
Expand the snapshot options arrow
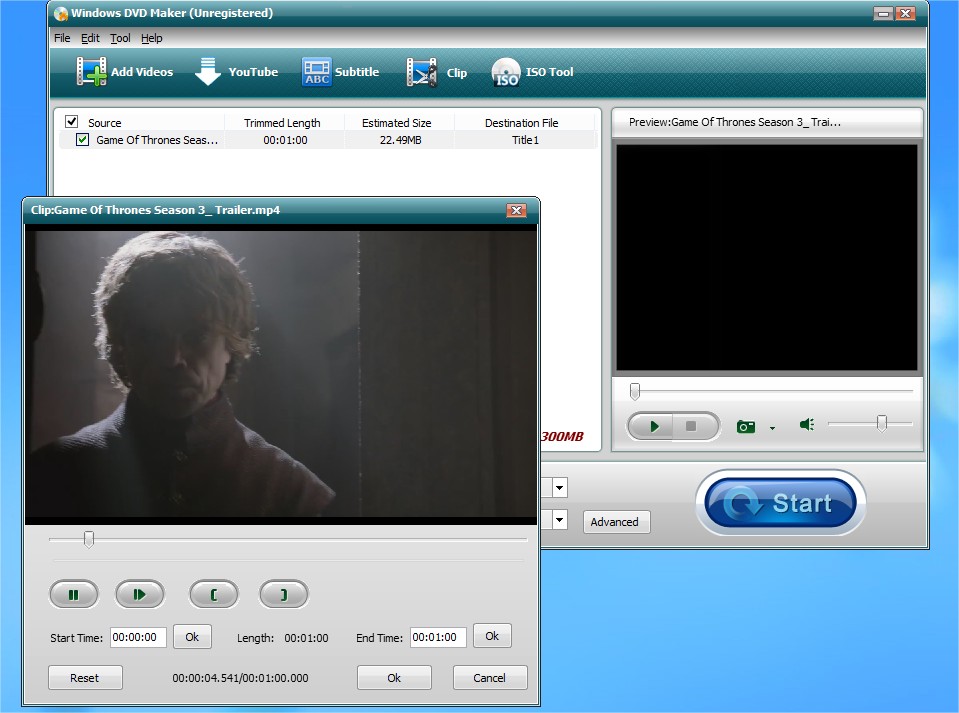click(772, 428)
